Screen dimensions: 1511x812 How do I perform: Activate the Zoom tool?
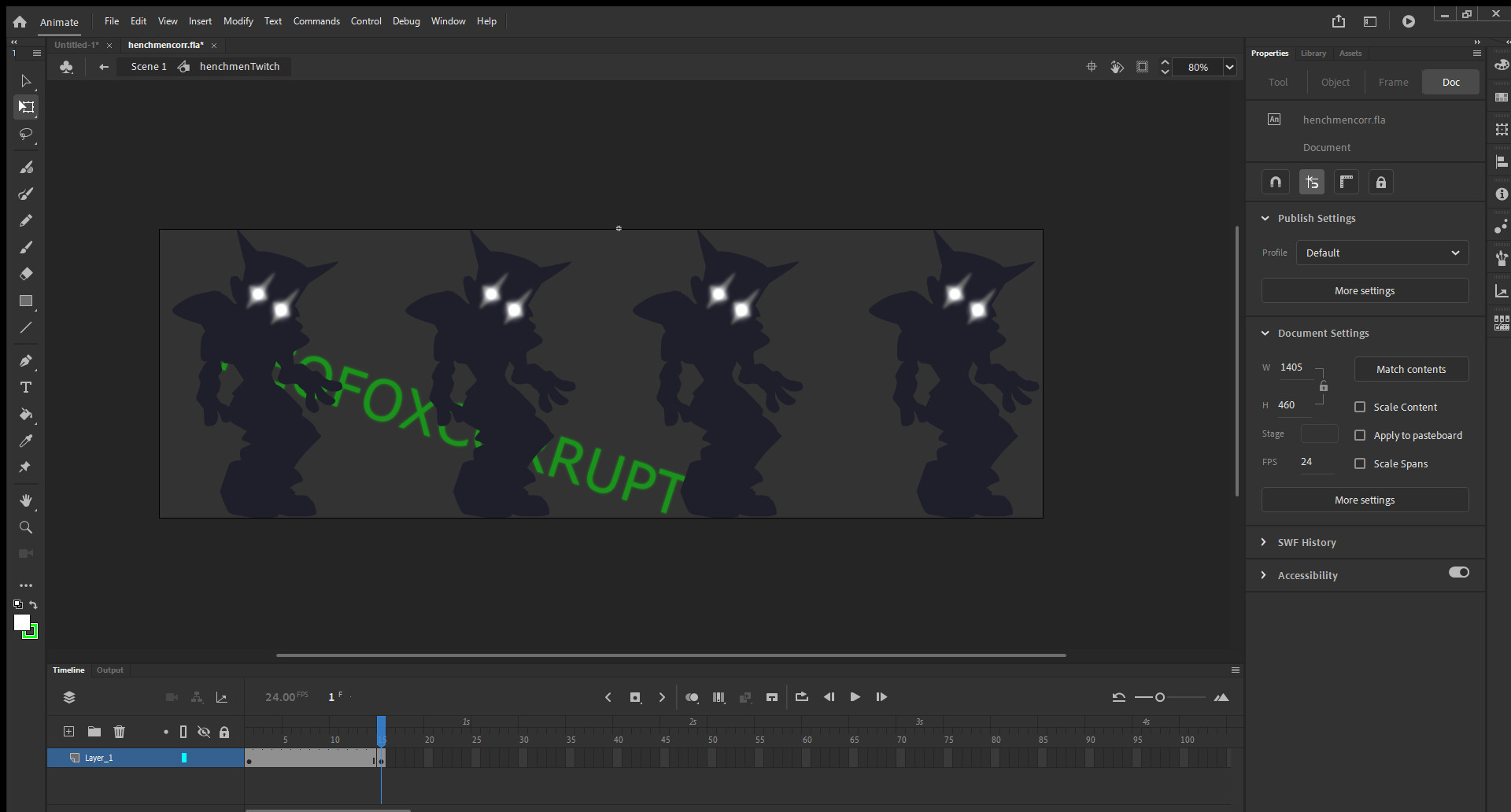pos(26,527)
